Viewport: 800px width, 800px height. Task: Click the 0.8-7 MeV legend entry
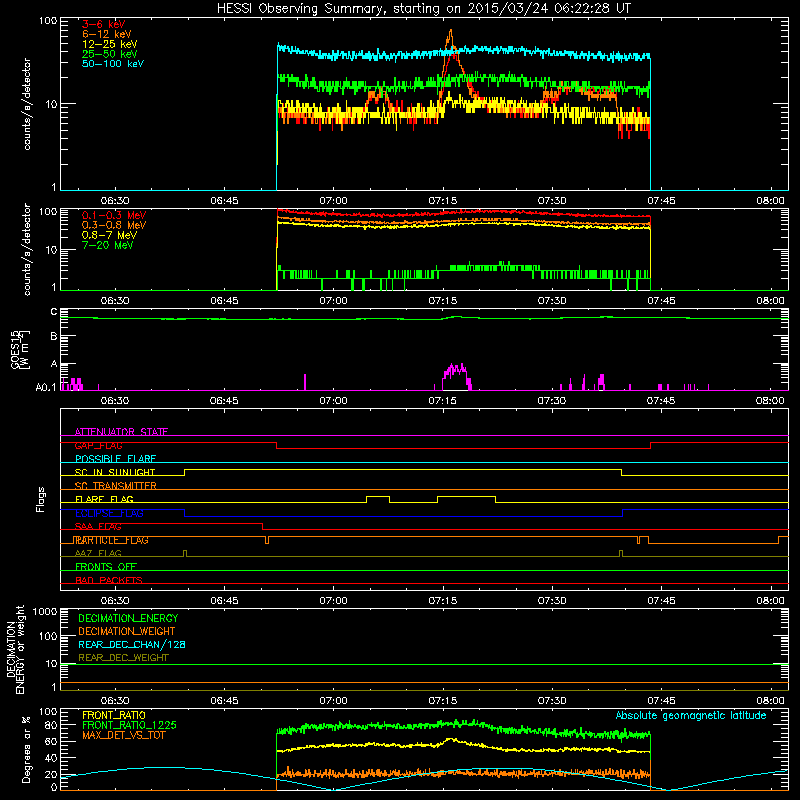[109, 235]
